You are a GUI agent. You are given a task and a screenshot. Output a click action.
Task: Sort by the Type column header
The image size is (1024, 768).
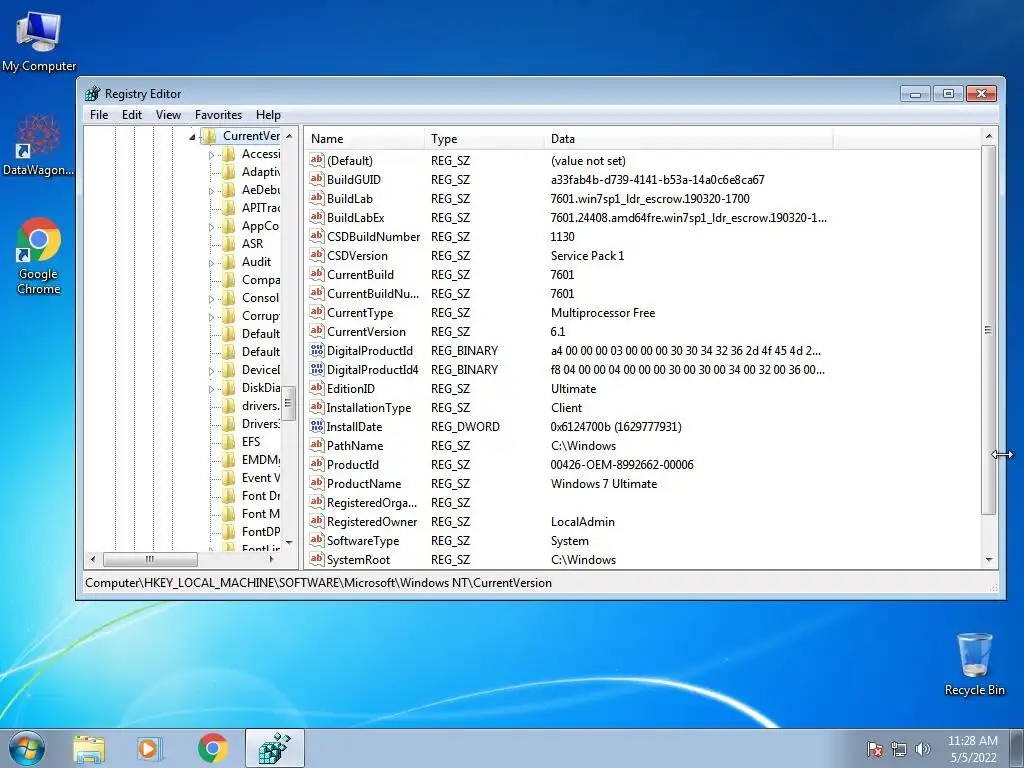(485, 138)
